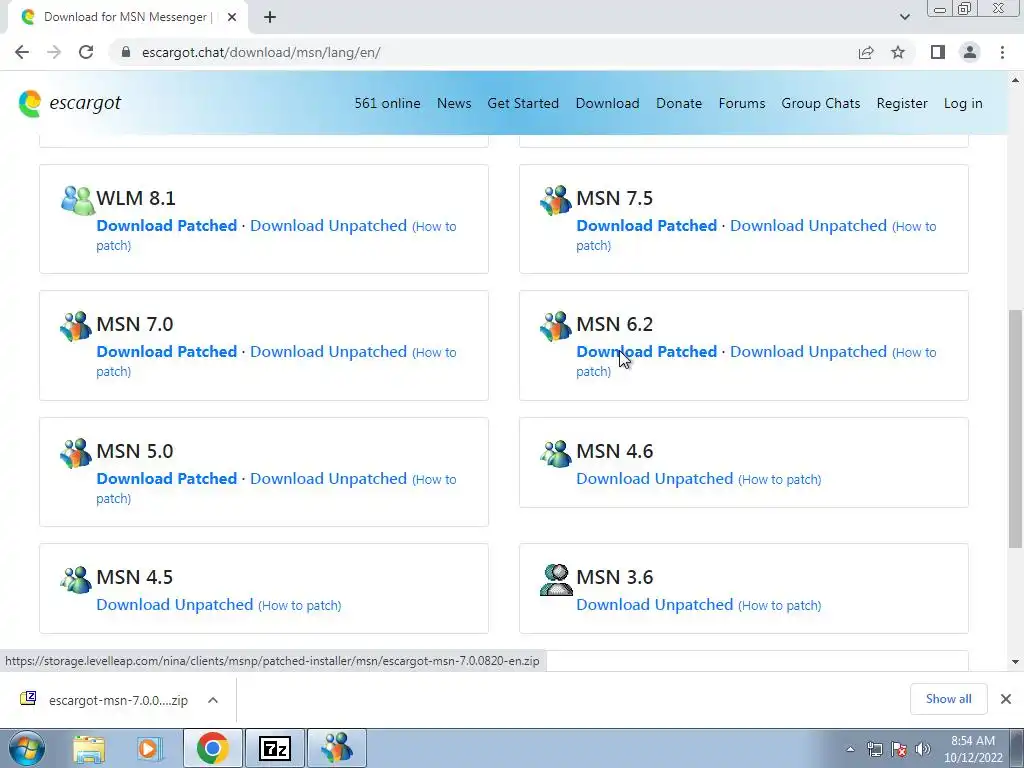1024x768 pixels.
Task: Go back with the browser back arrow
Action: coord(22,52)
